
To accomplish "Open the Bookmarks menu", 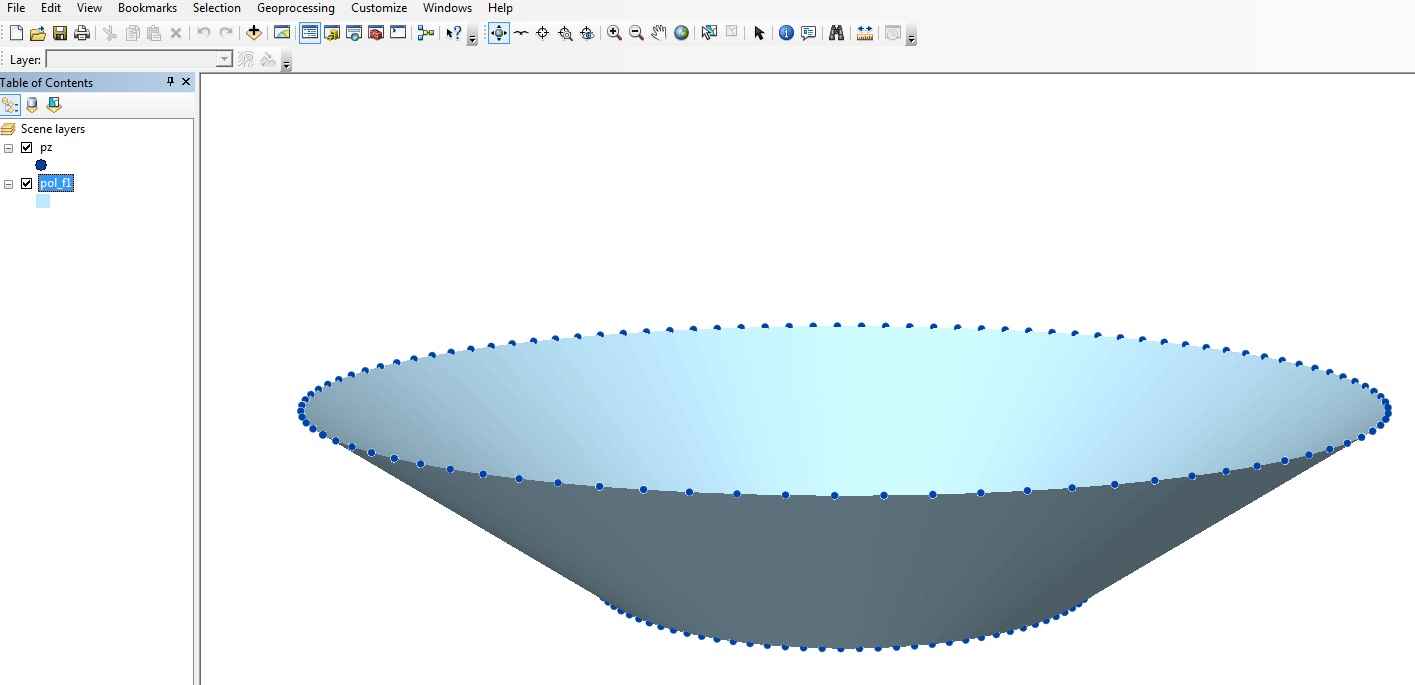I will click(147, 8).
